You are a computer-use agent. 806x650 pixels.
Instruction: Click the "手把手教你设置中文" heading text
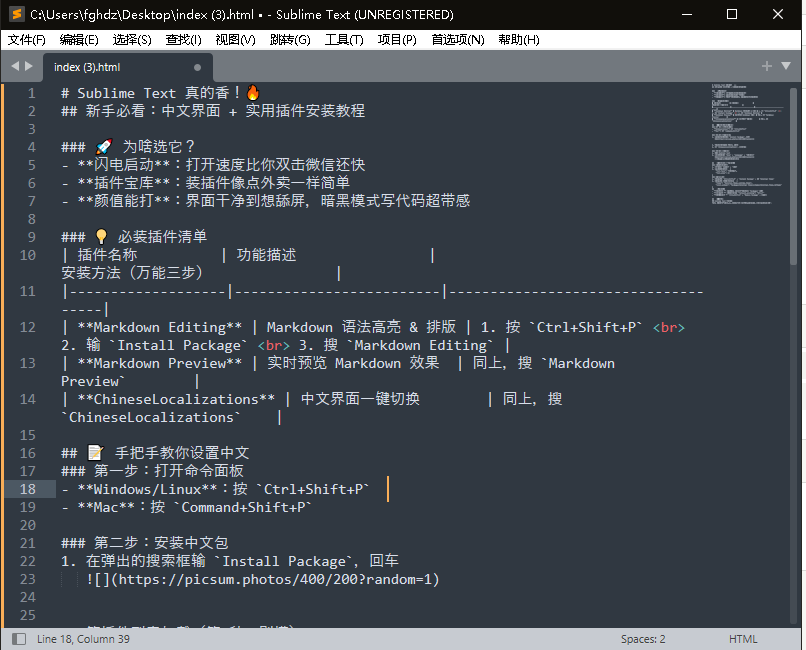(182, 453)
